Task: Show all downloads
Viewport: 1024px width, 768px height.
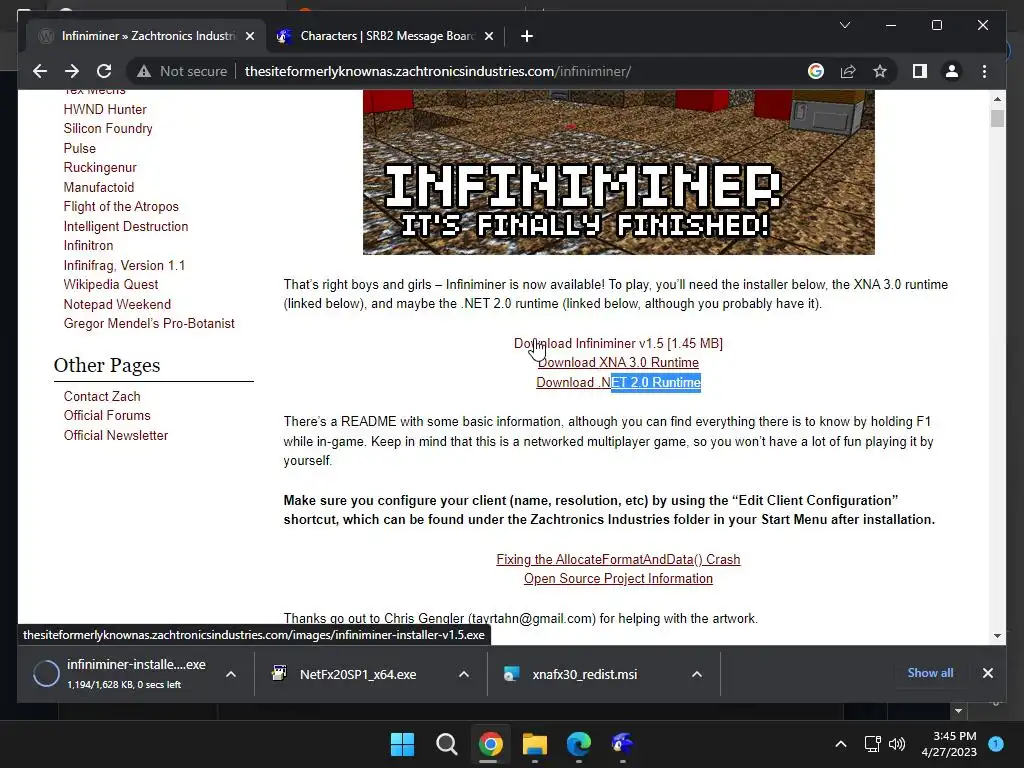Action: tap(930, 673)
